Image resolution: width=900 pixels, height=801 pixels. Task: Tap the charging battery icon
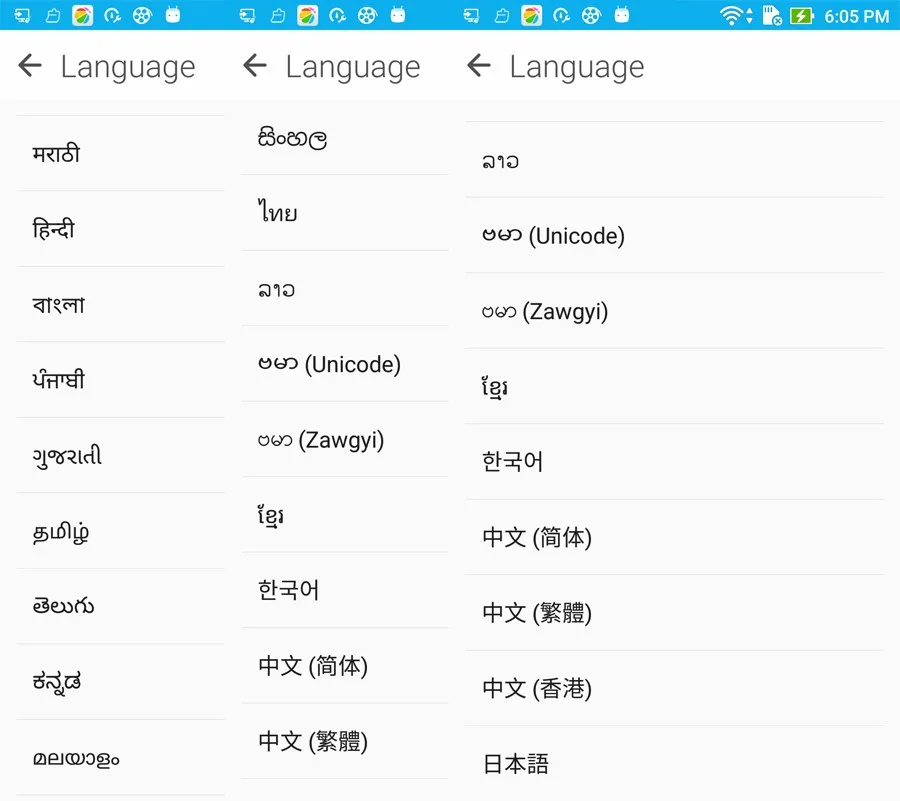click(x=802, y=15)
